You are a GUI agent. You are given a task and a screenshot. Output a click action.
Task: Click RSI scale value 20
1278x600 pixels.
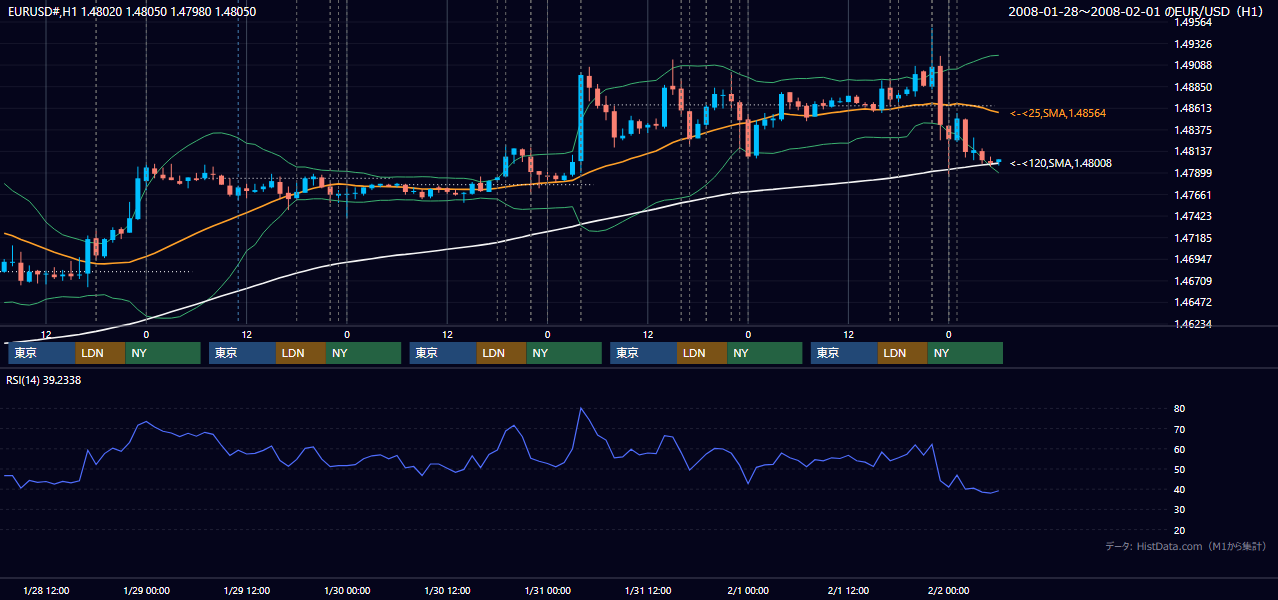1179,530
